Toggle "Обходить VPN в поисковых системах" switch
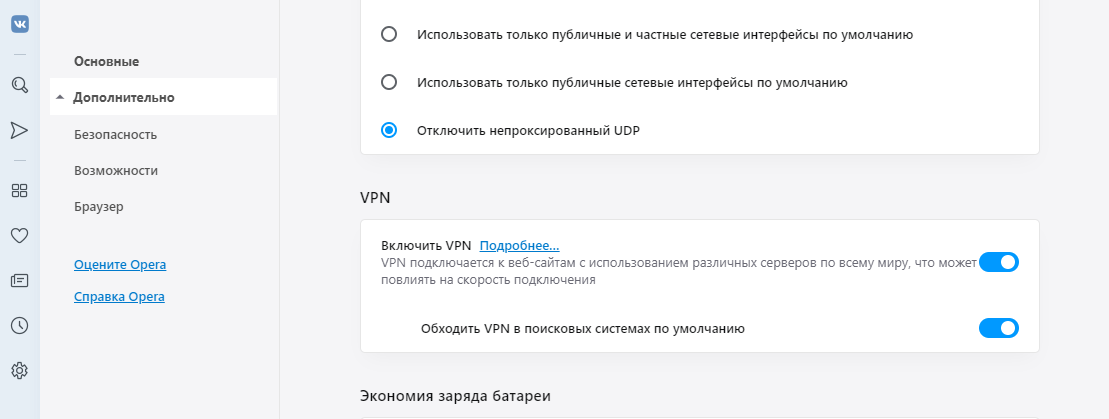The width and height of the screenshot is (1109, 419). pyautogui.click(x=998, y=328)
